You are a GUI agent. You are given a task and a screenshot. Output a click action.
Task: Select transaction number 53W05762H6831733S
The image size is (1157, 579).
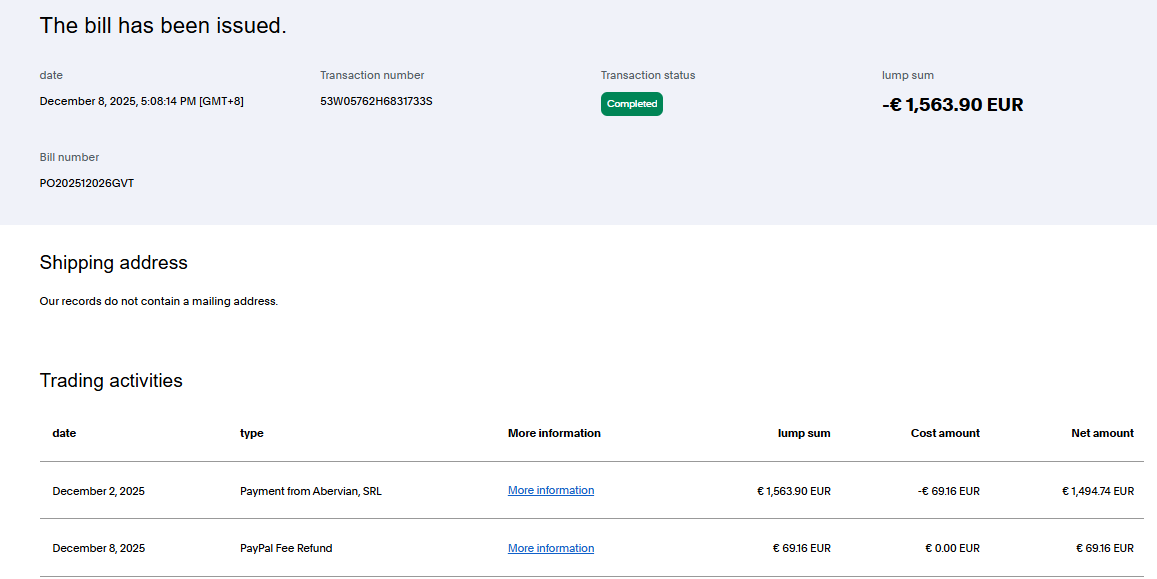click(x=376, y=101)
